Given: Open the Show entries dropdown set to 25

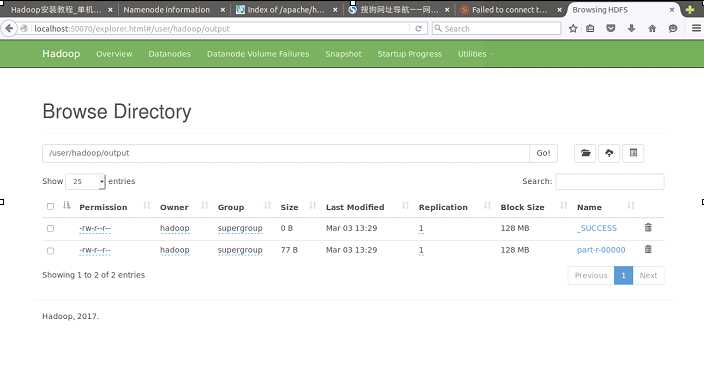Looking at the screenshot, I should [85, 181].
